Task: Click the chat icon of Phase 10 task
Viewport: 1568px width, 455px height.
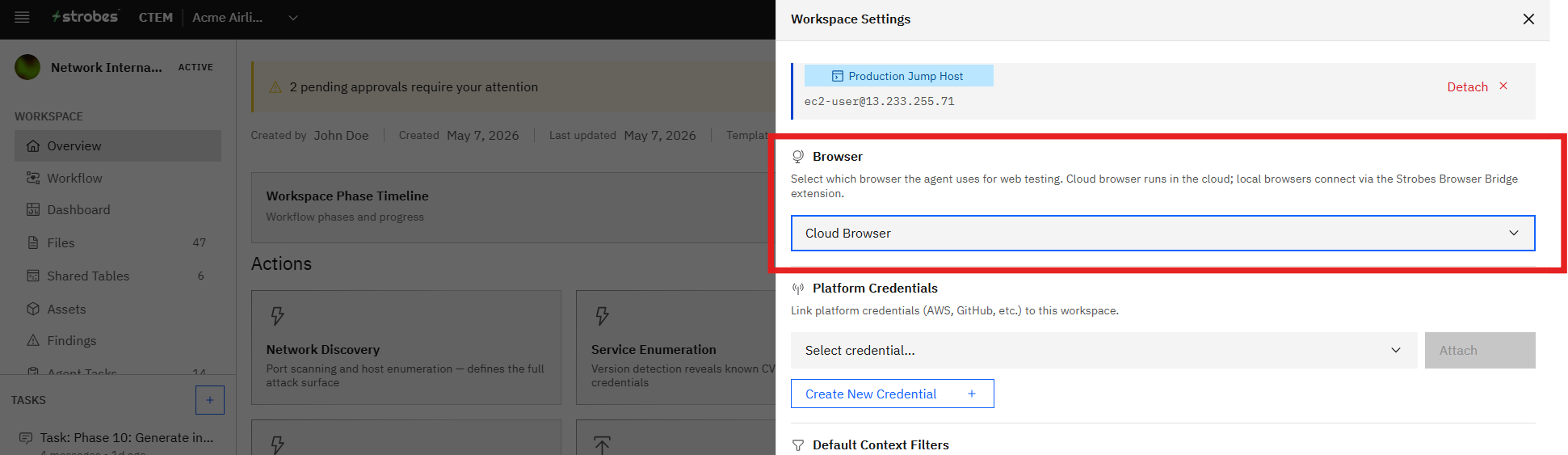Action: (x=26, y=438)
